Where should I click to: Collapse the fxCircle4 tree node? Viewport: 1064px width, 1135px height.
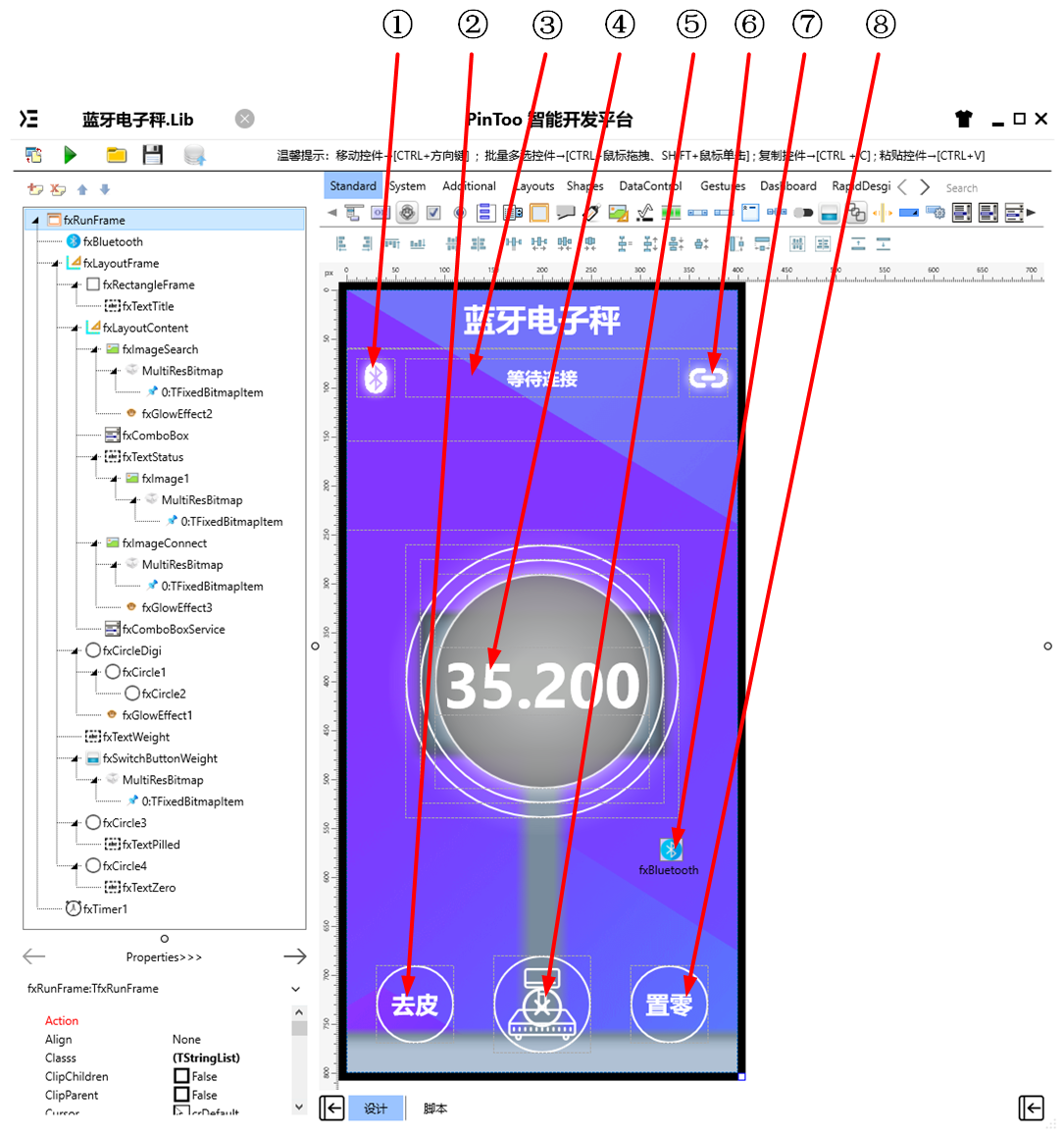point(75,866)
